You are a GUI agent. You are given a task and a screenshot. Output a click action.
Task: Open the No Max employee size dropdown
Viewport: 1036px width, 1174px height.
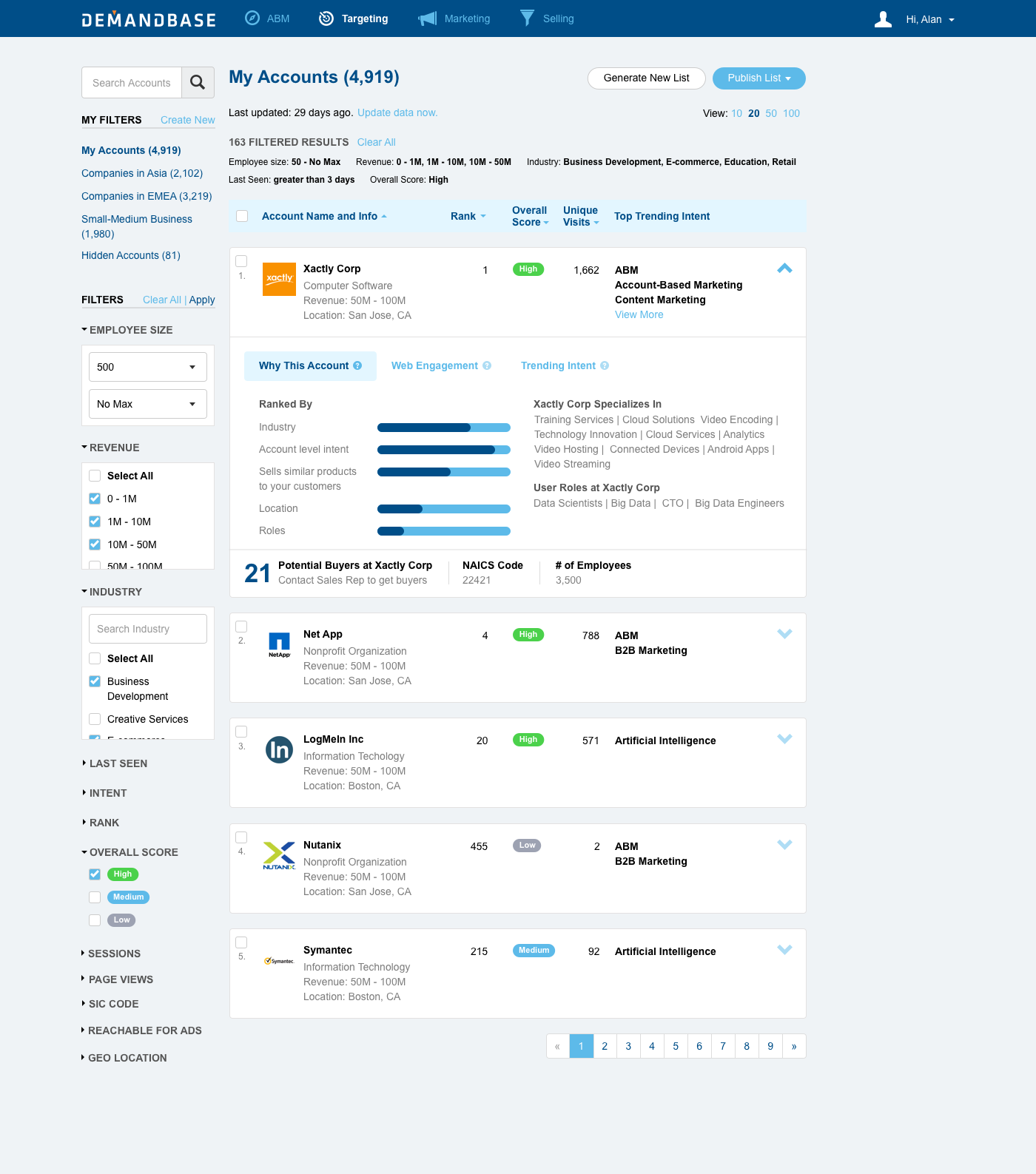pyautogui.click(x=148, y=404)
